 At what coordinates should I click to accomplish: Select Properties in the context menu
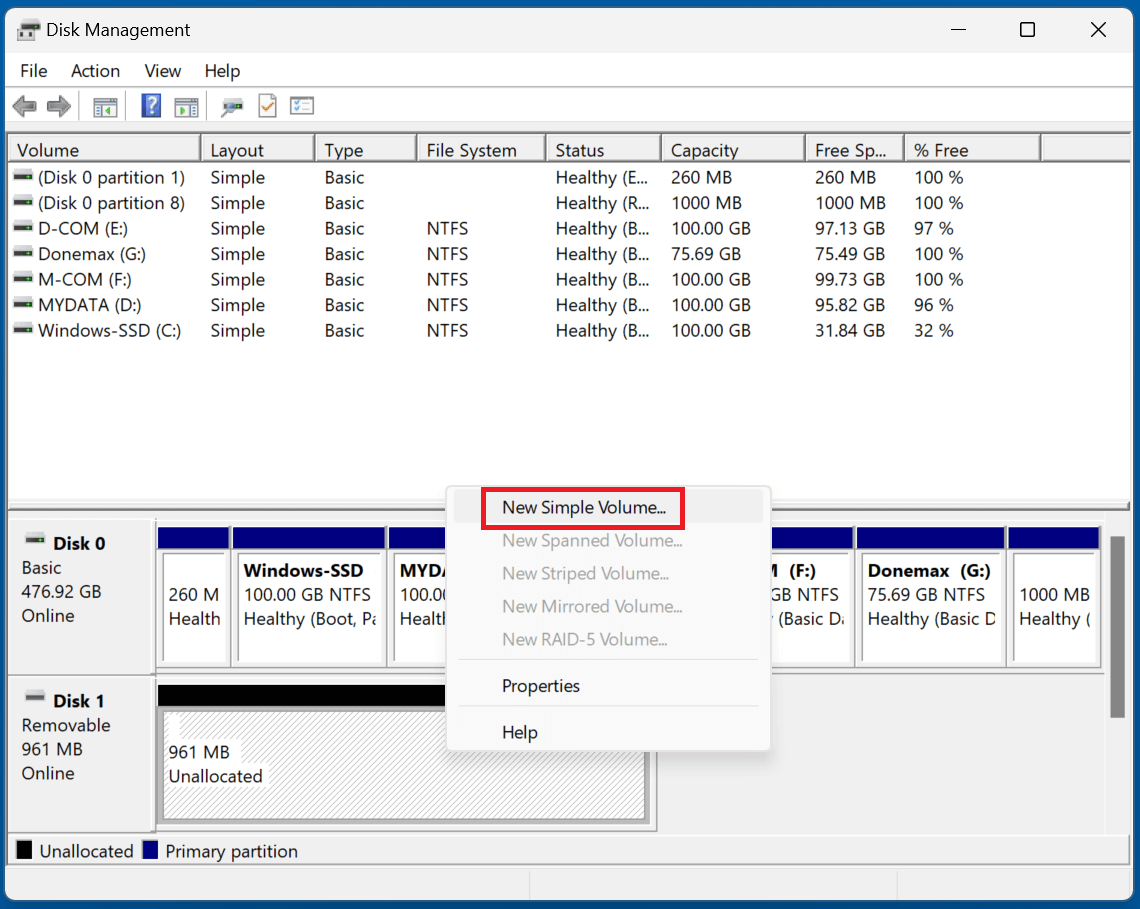[x=540, y=686]
